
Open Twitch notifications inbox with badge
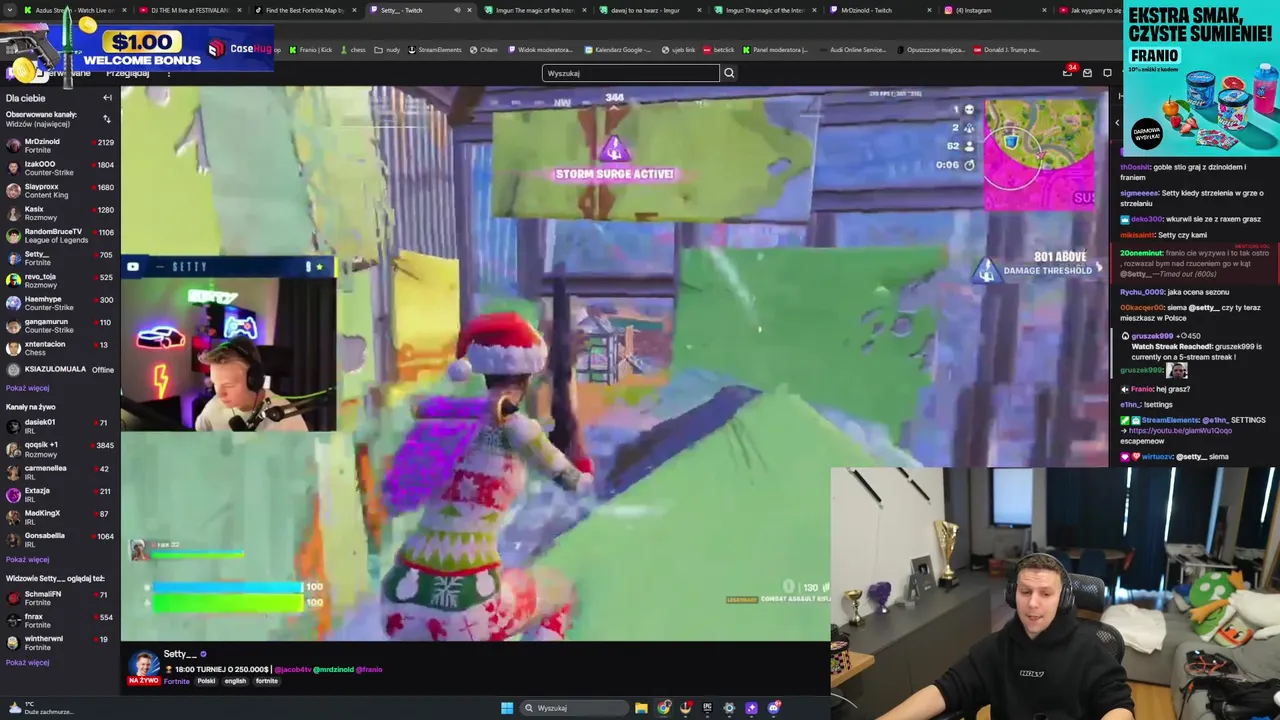pos(1067,72)
